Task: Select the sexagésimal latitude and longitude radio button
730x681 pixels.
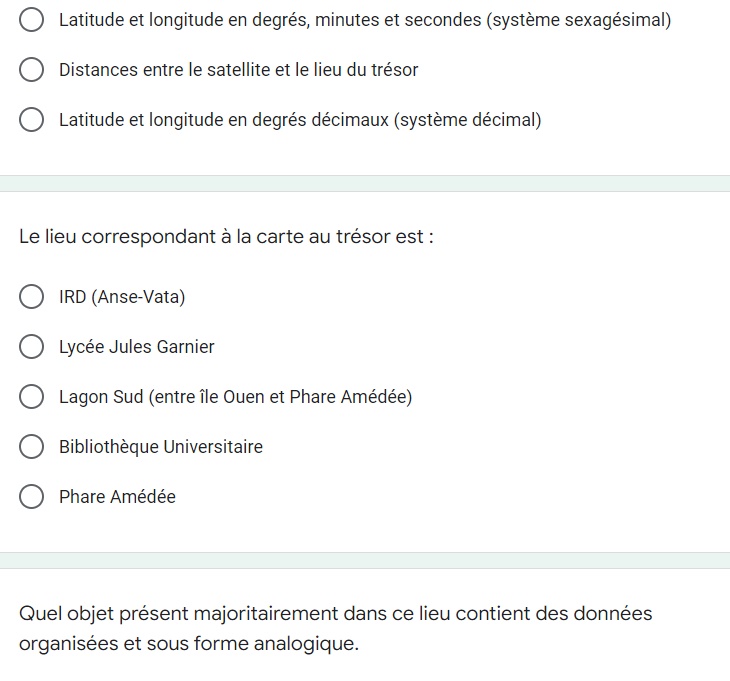Action: (x=32, y=20)
